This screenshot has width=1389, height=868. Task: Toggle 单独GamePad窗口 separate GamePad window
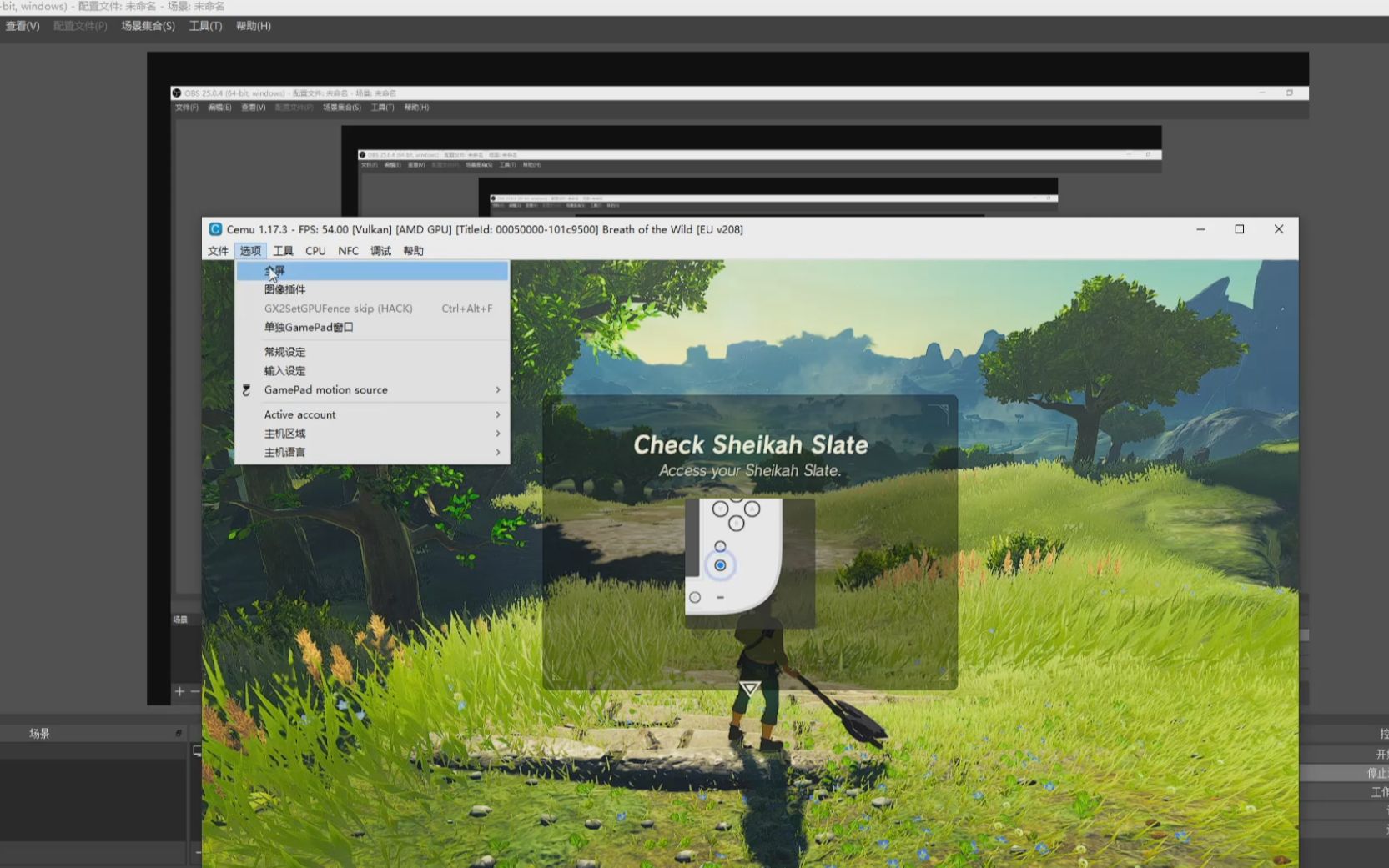(308, 327)
